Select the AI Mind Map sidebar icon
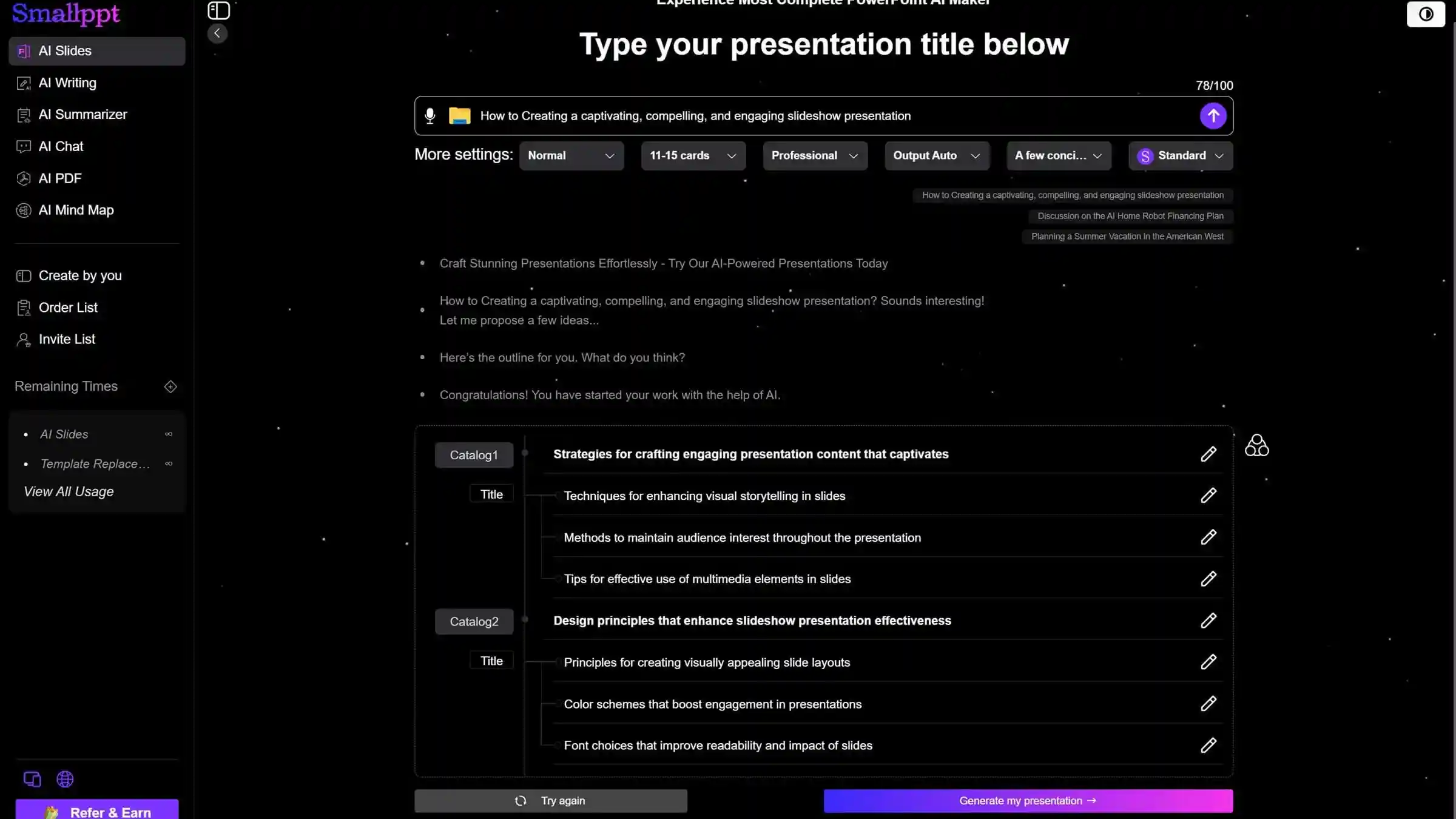 [x=24, y=210]
